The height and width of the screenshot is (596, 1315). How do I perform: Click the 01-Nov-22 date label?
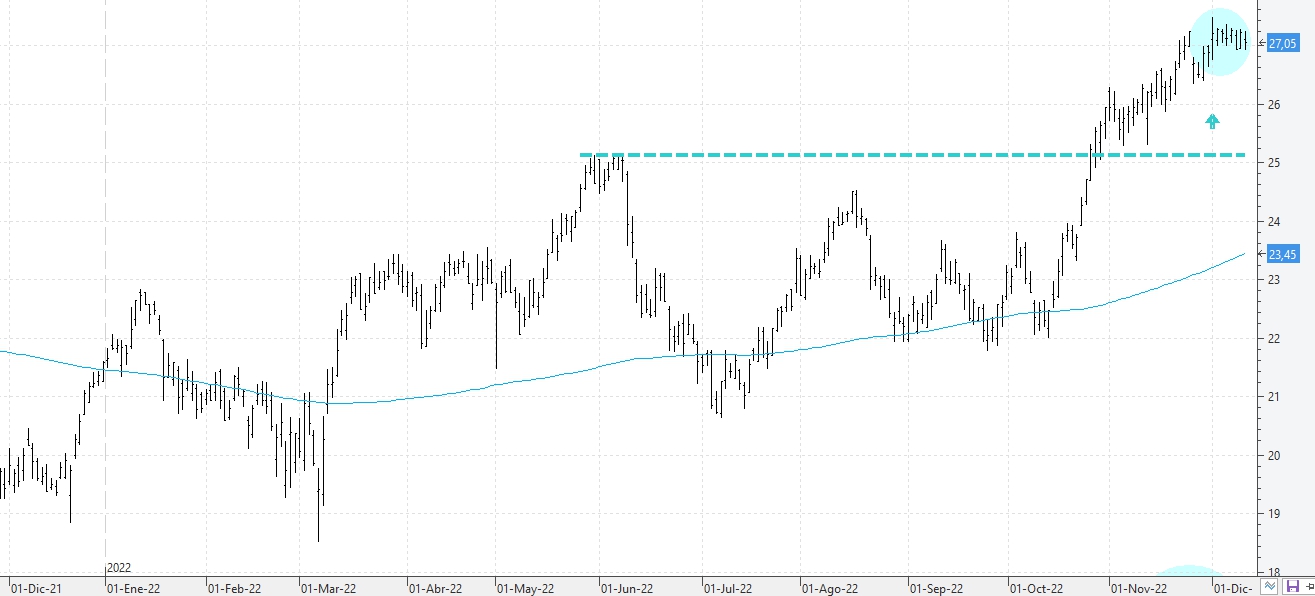[1140, 589]
